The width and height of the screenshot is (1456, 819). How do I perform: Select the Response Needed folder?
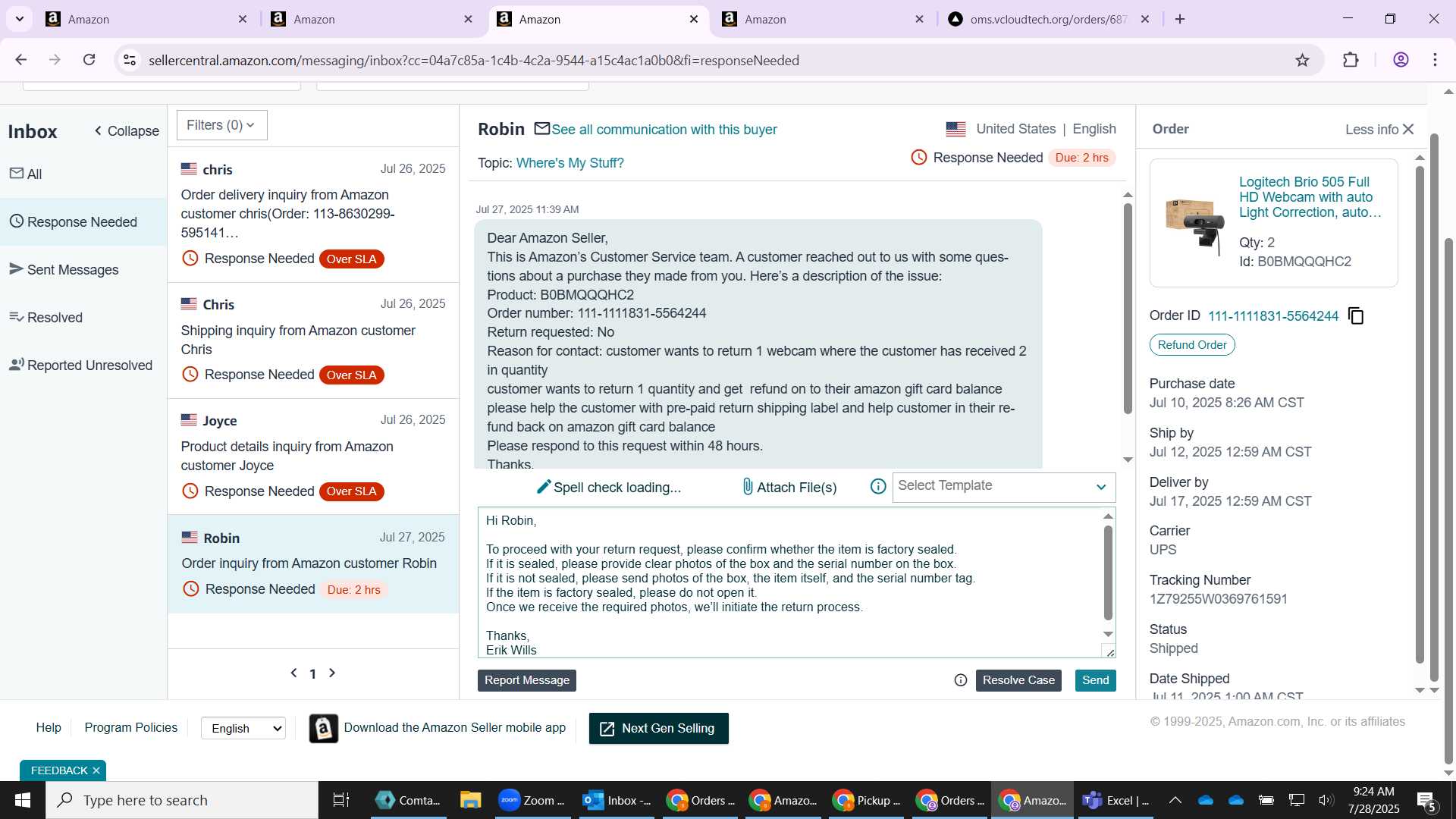[x=83, y=221]
